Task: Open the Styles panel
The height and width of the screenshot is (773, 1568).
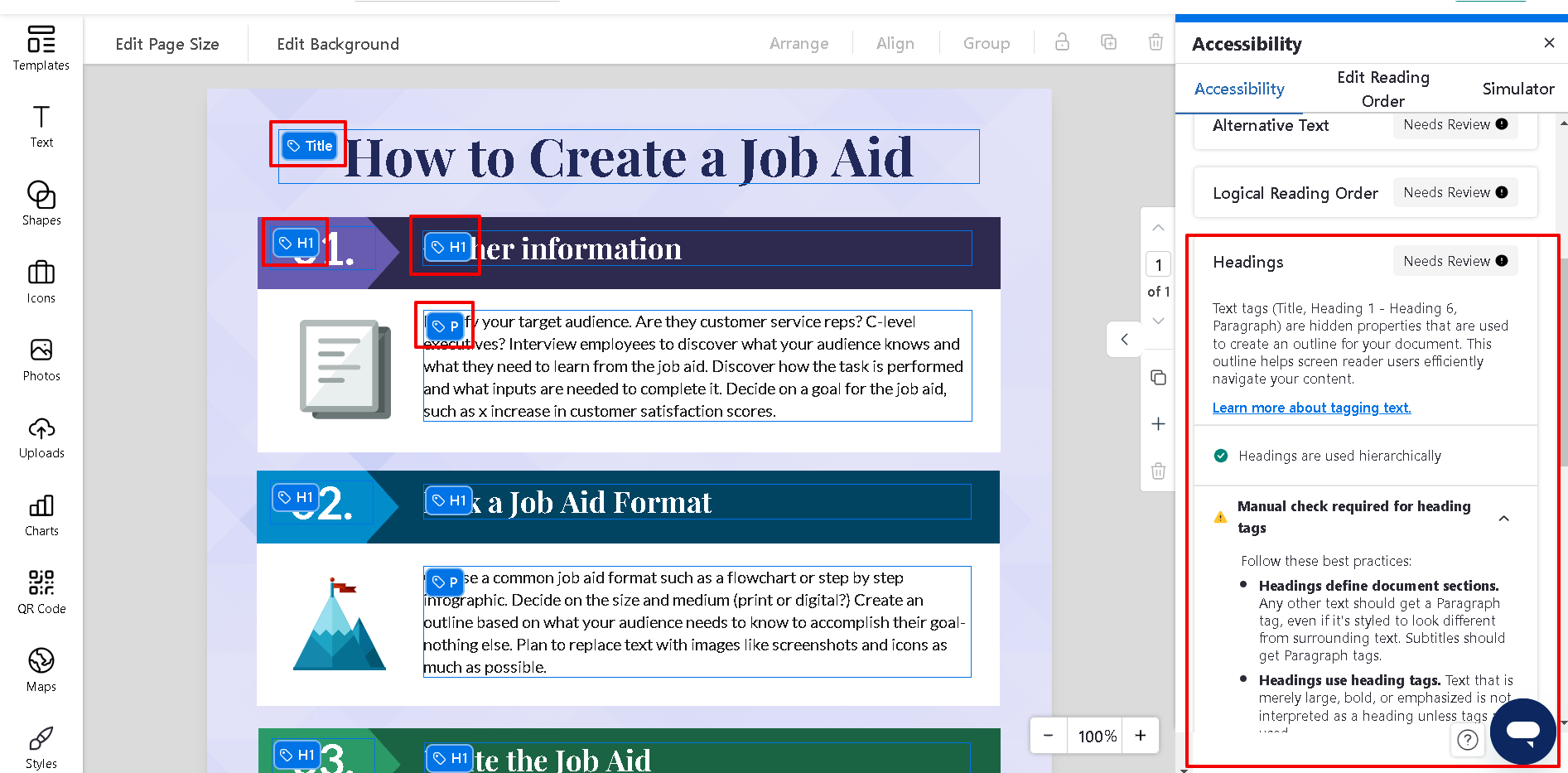Action: pos(41,744)
